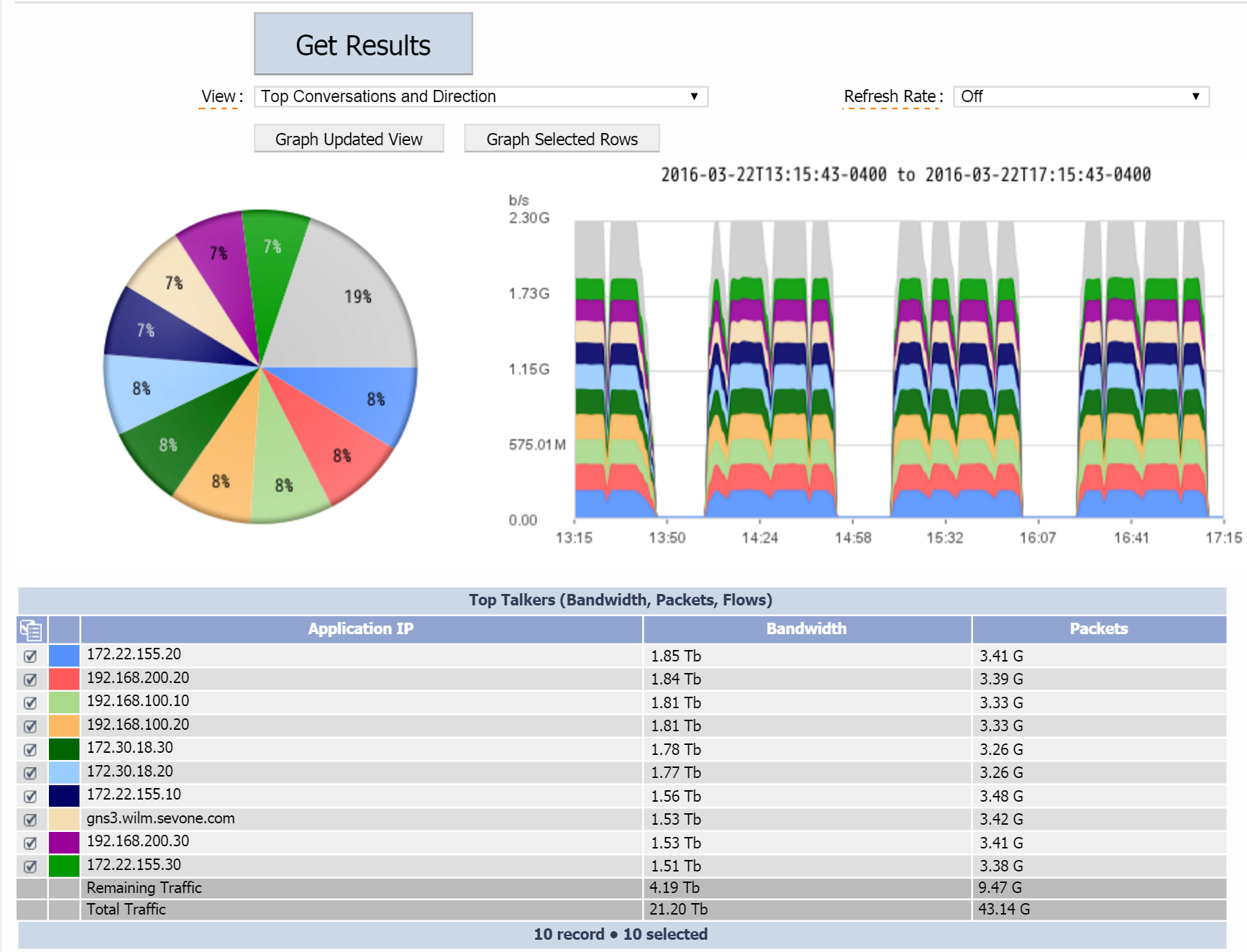This screenshot has height=952, width=1247.
Task: Open the View dropdown list
Action: [481, 96]
